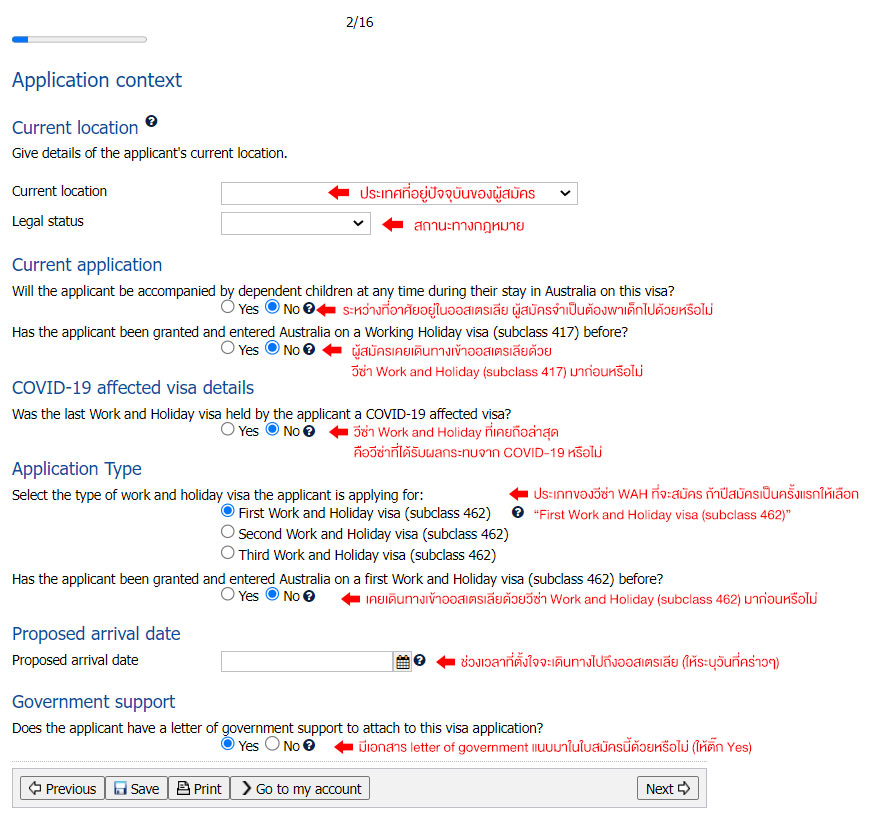Continue with the Next button
Screen dimensions: 881x820
point(667,789)
